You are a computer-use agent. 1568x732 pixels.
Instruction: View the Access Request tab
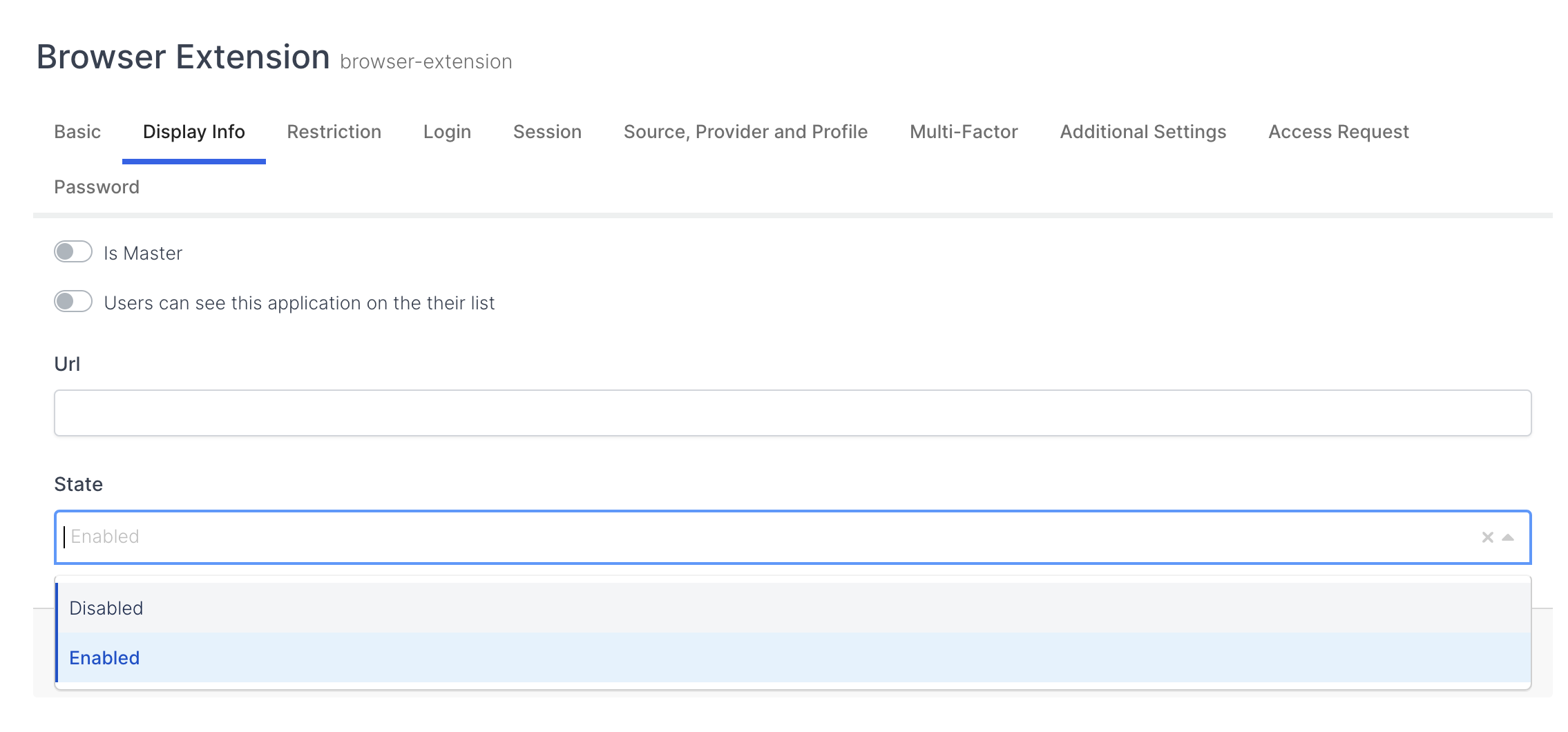click(x=1339, y=132)
